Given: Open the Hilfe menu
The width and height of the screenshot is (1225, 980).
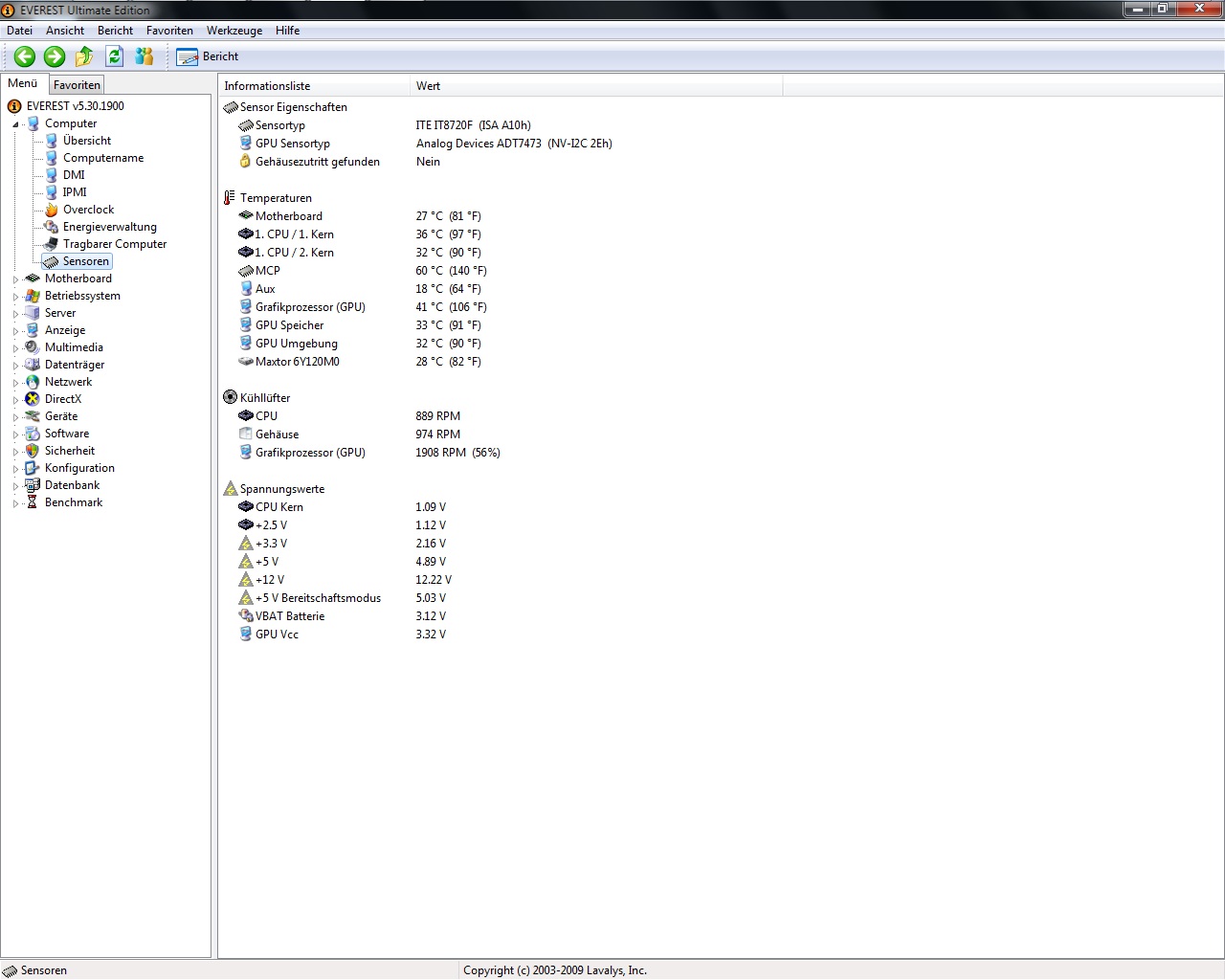Looking at the screenshot, I should 287,31.
